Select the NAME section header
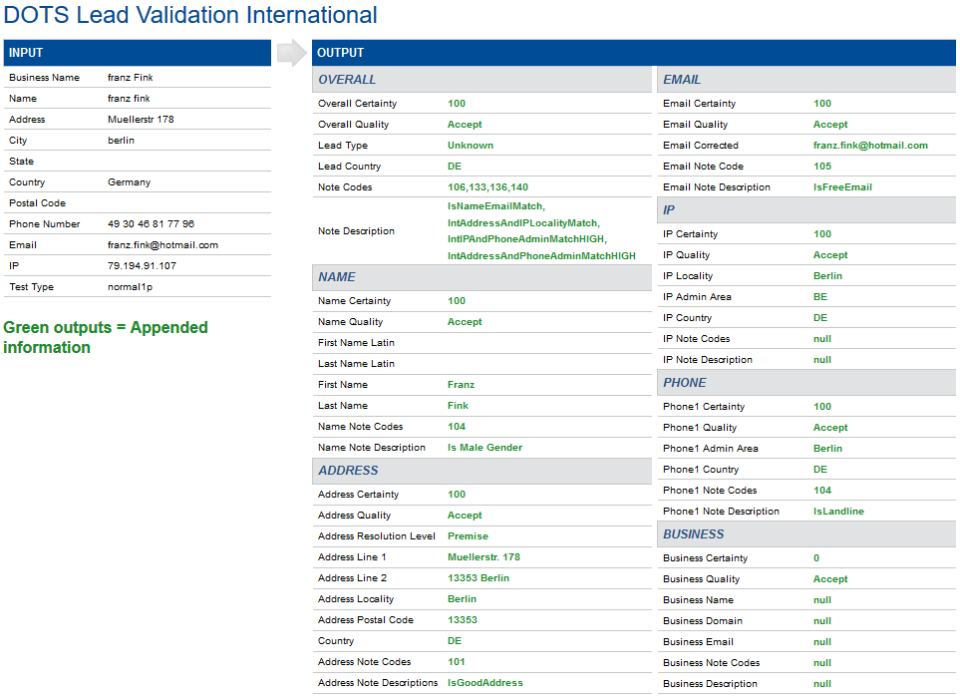 [481, 277]
